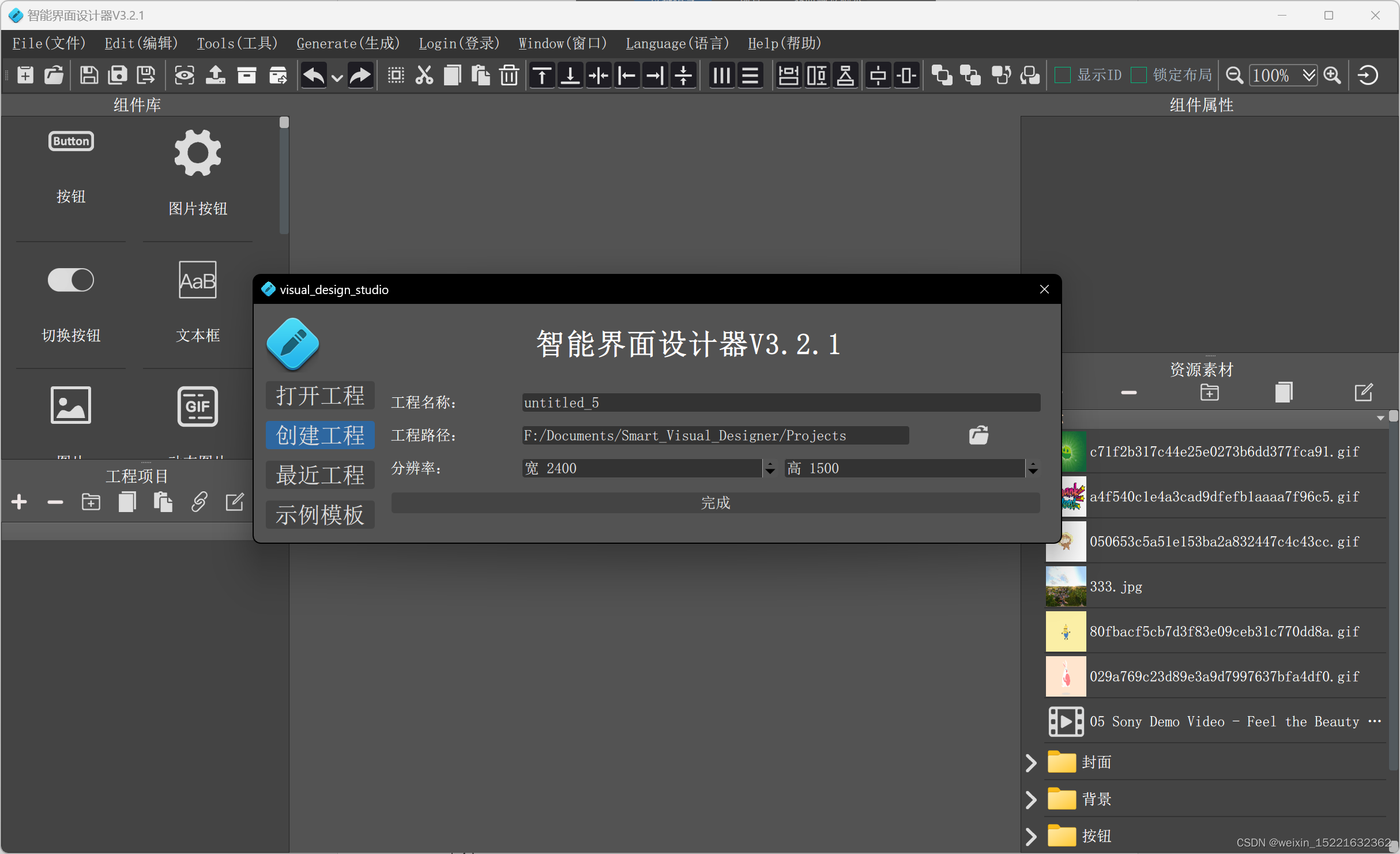
Task: Enable the 锁定布局 checkbox
Action: [1139, 76]
